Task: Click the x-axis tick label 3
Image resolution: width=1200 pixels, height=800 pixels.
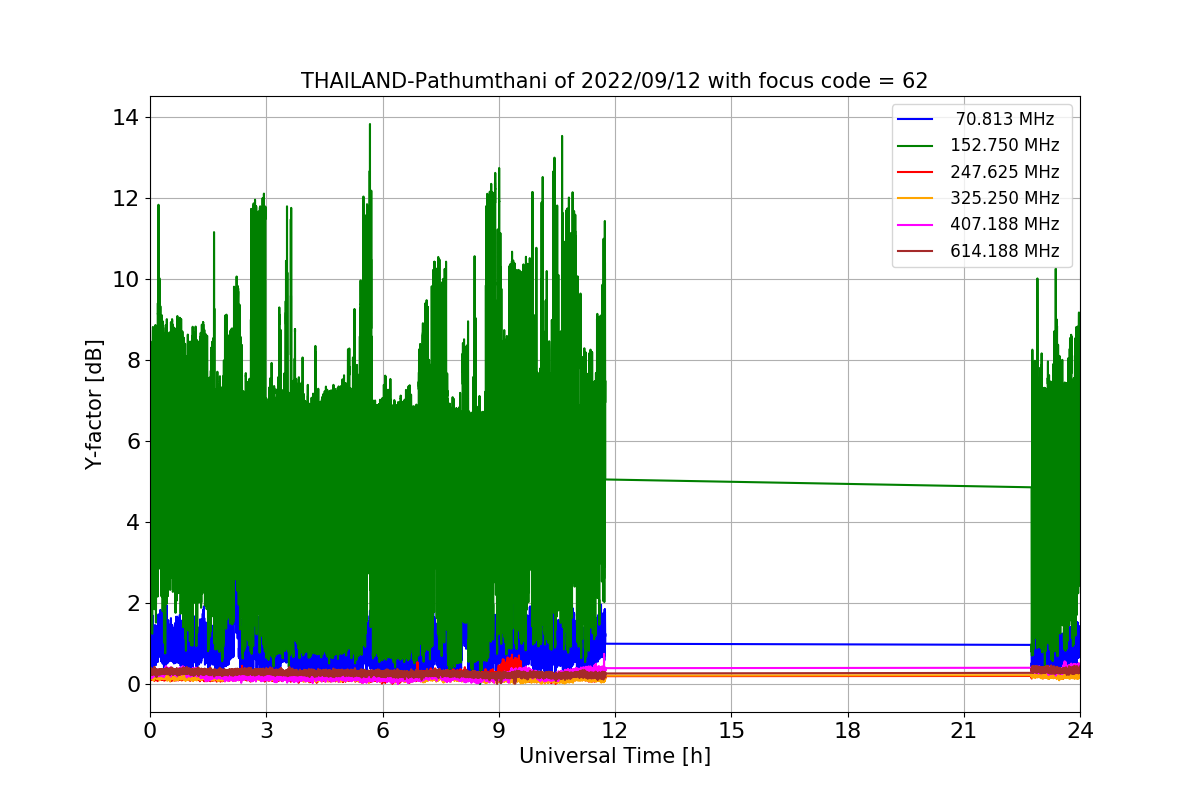Action: (x=266, y=731)
